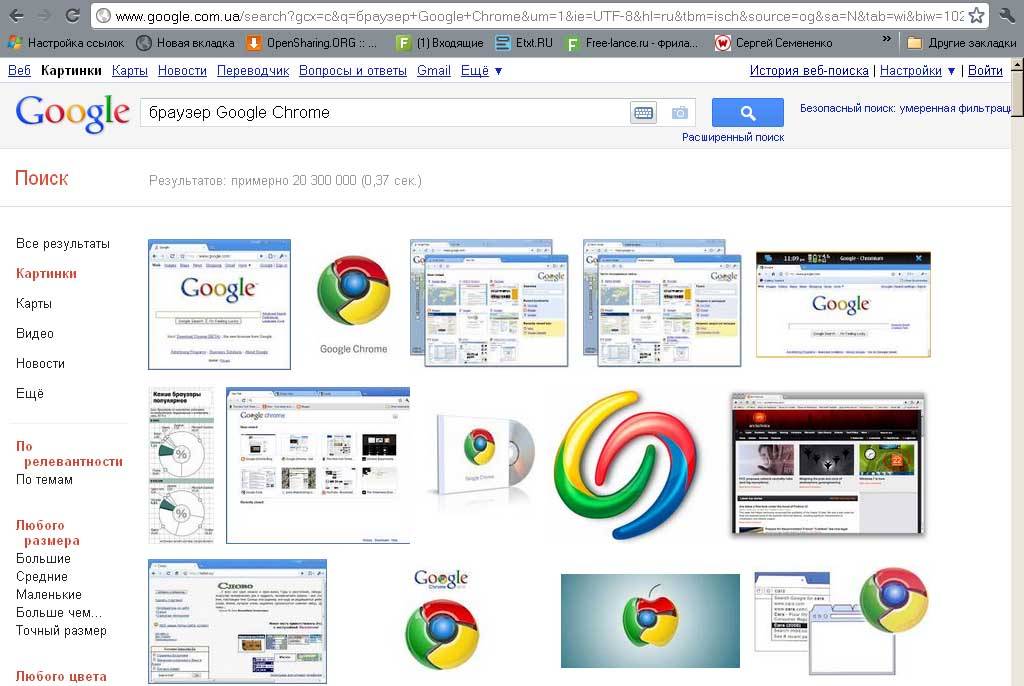This screenshot has width=1024, height=686.
Task: Open the Chrome wrench settings menu
Action: tap(1007, 16)
